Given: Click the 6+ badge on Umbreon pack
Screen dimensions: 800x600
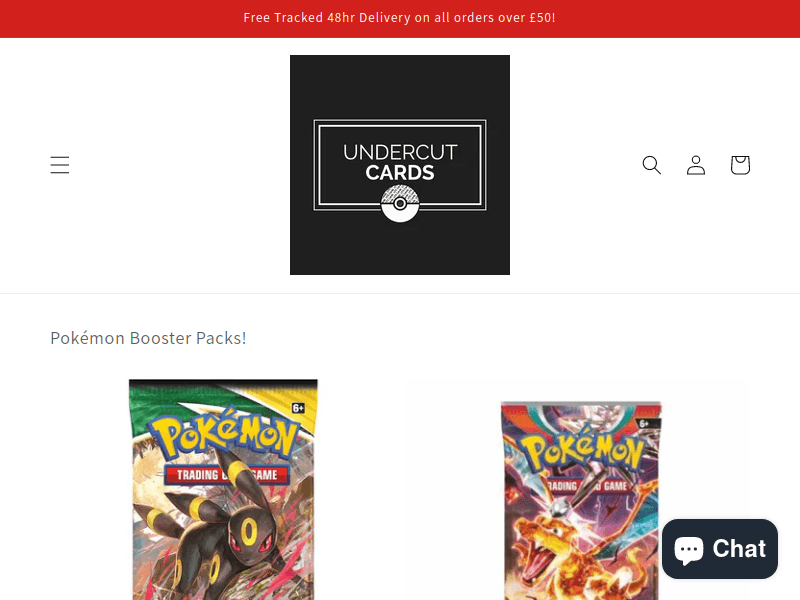Looking at the screenshot, I should 298,408.
